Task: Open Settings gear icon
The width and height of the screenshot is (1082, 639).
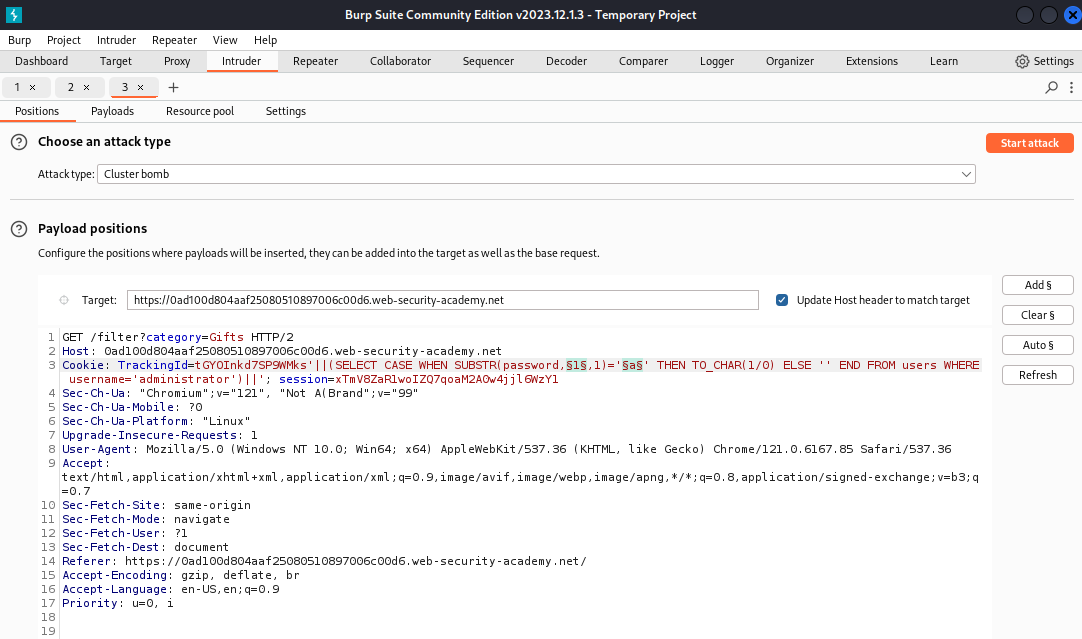Action: pyautogui.click(x=1022, y=61)
